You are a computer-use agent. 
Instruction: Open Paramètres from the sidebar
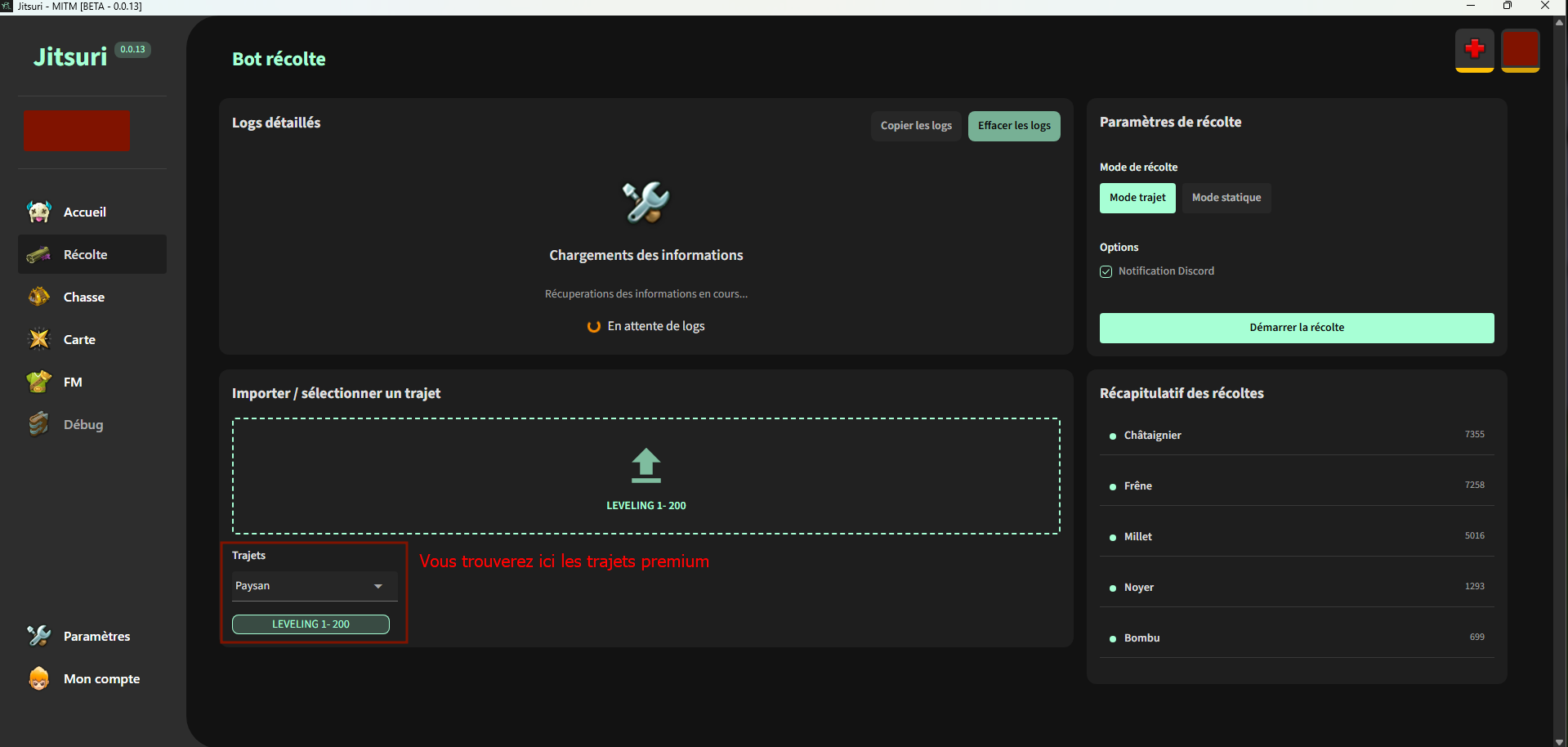(x=92, y=636)
